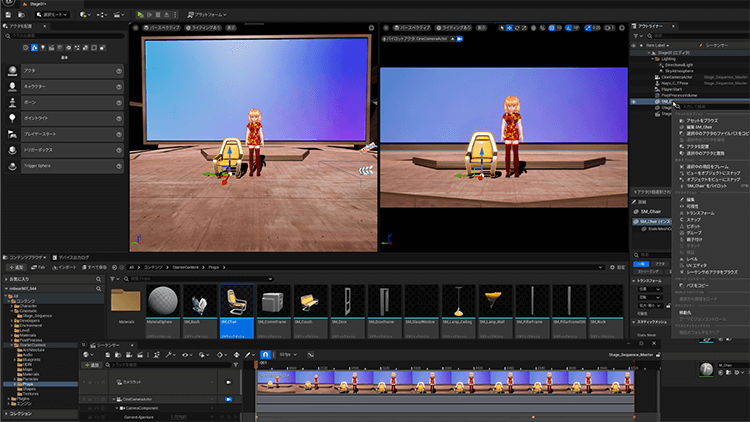Image resolution: width=750 pixels, height=422 pixels.
Task: Toggle grid snapping in the right viewport
Action: click(x=551, y=28)
